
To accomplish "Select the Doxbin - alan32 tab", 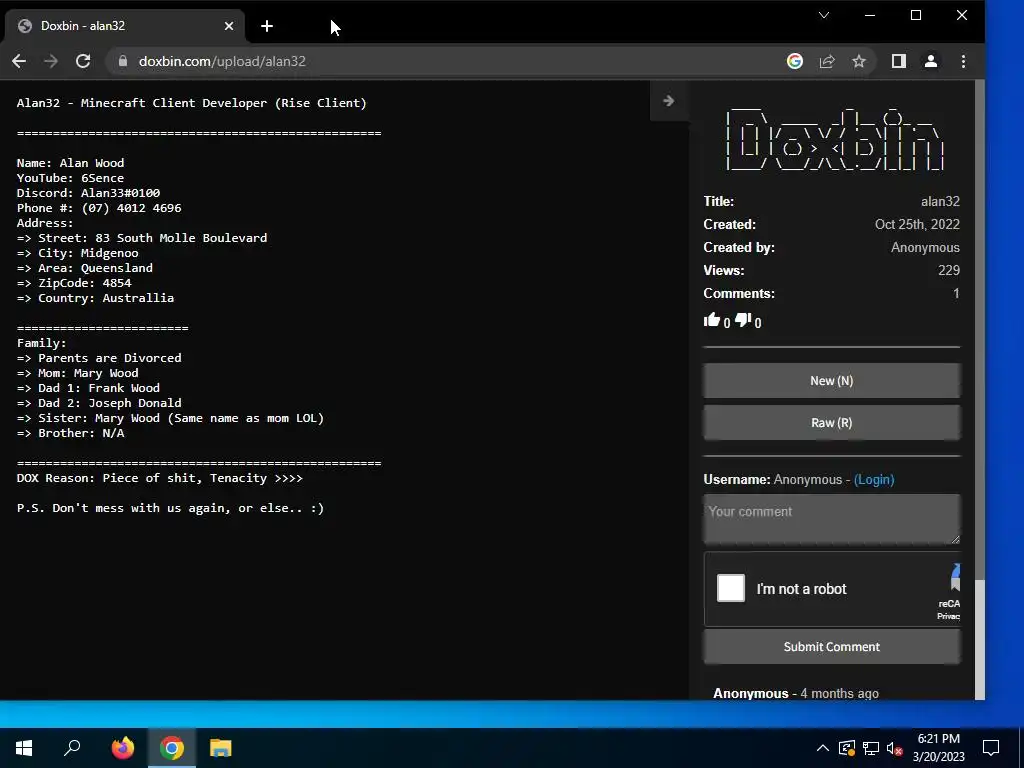I will point(124,26).
